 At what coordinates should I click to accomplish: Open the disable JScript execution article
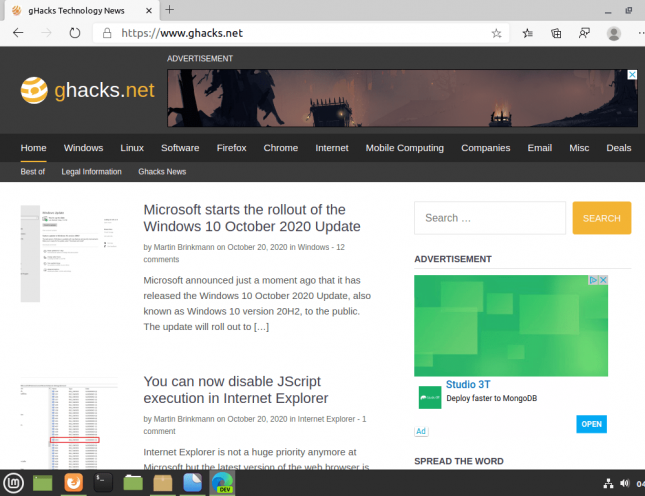point(236,389)
